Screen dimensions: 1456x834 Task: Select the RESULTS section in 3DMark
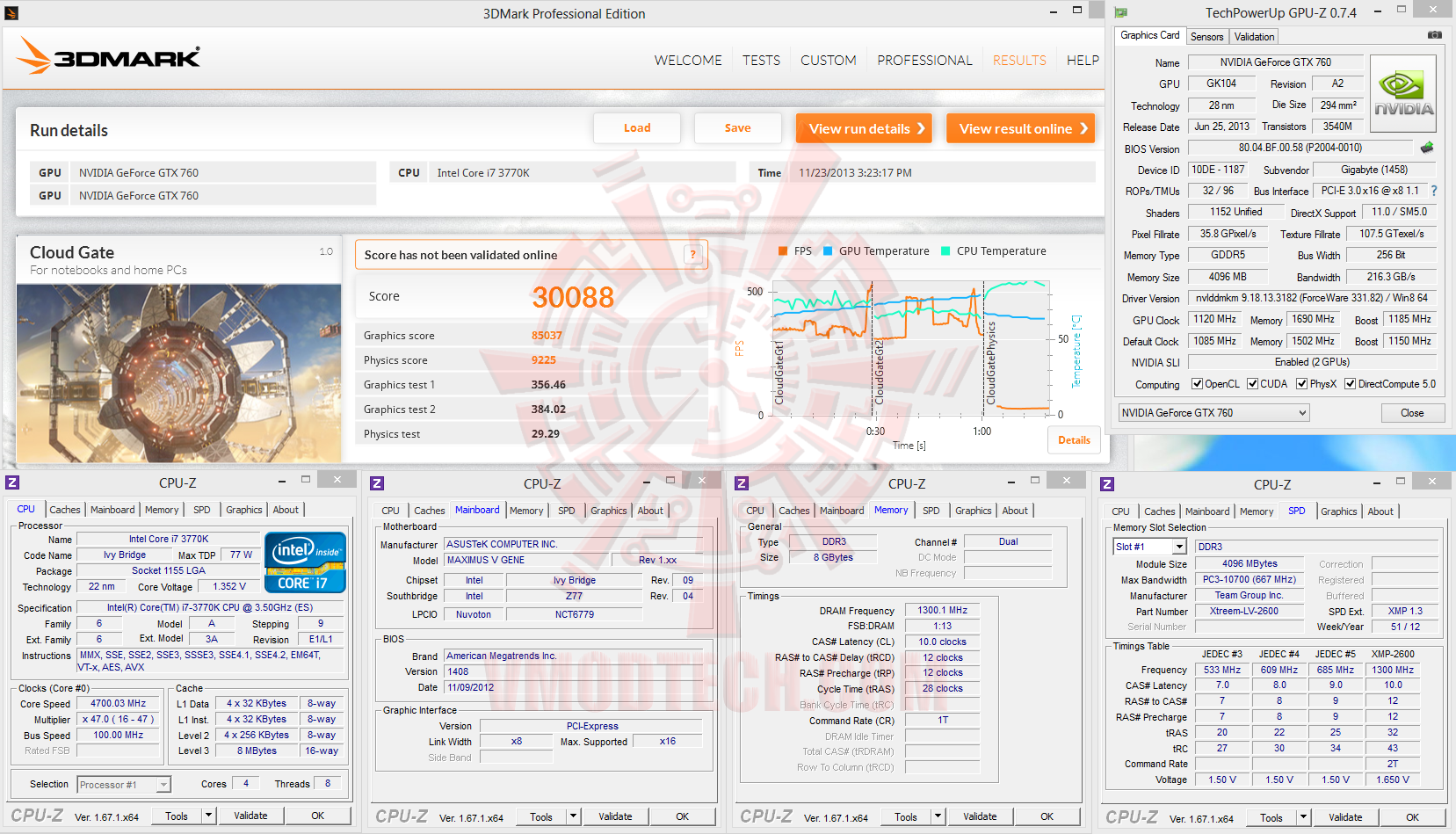1019,61
